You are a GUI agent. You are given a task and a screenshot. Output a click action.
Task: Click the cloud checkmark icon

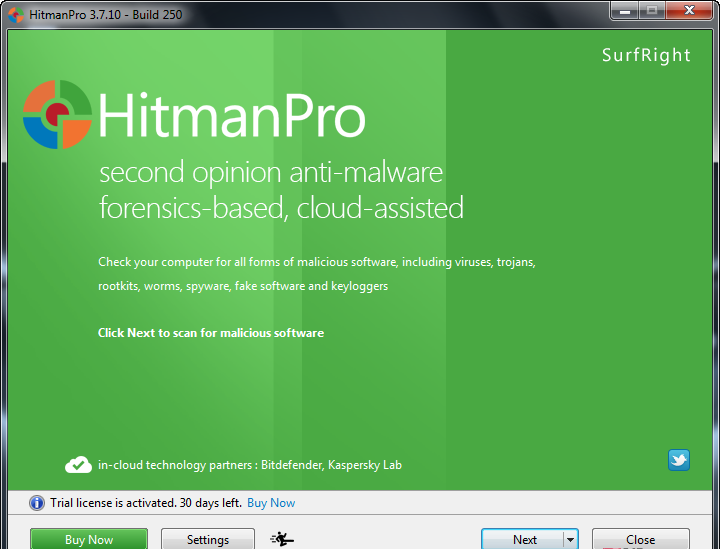tap(78, 465)
